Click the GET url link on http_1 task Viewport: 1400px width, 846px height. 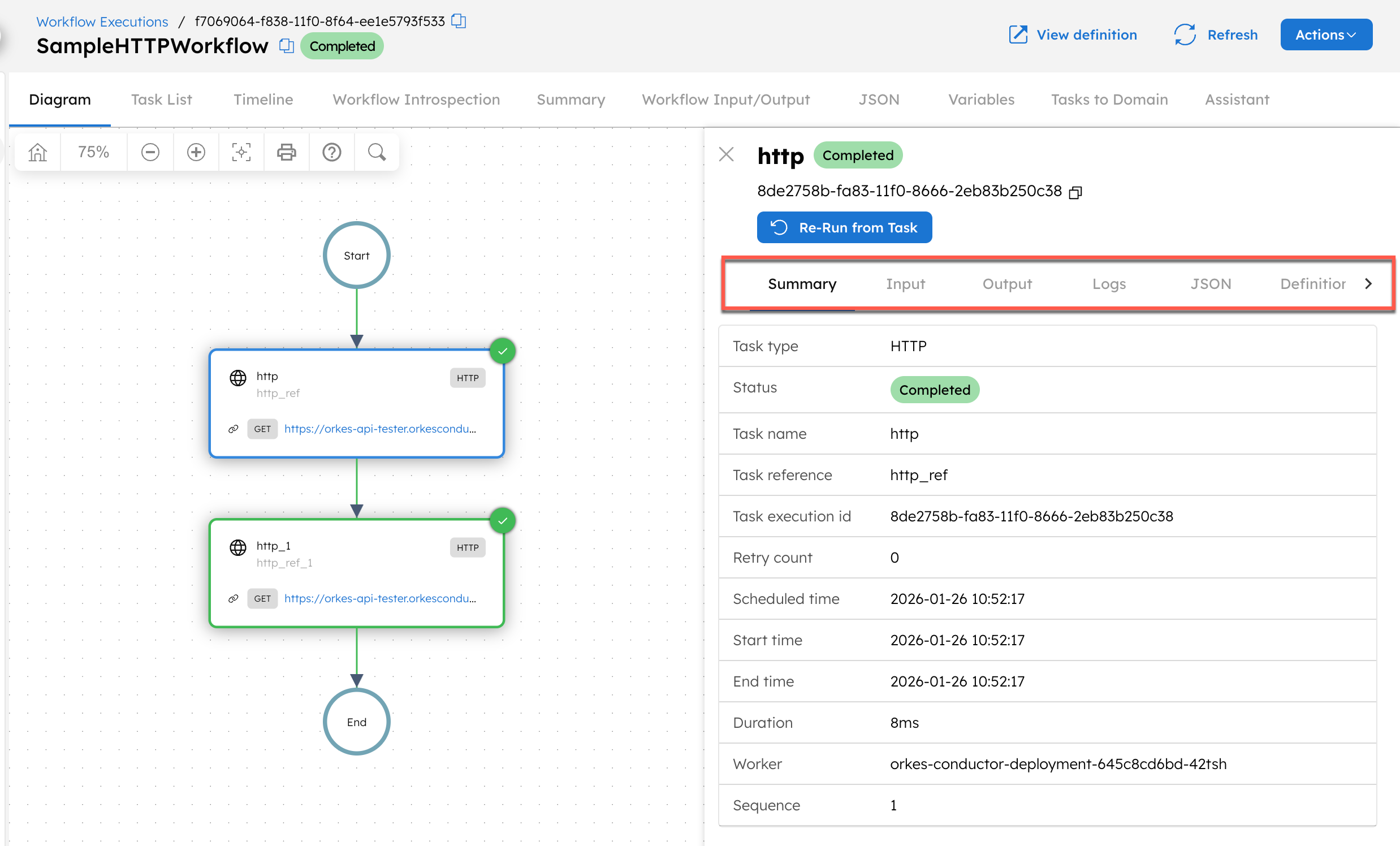[x=380, y=598]
